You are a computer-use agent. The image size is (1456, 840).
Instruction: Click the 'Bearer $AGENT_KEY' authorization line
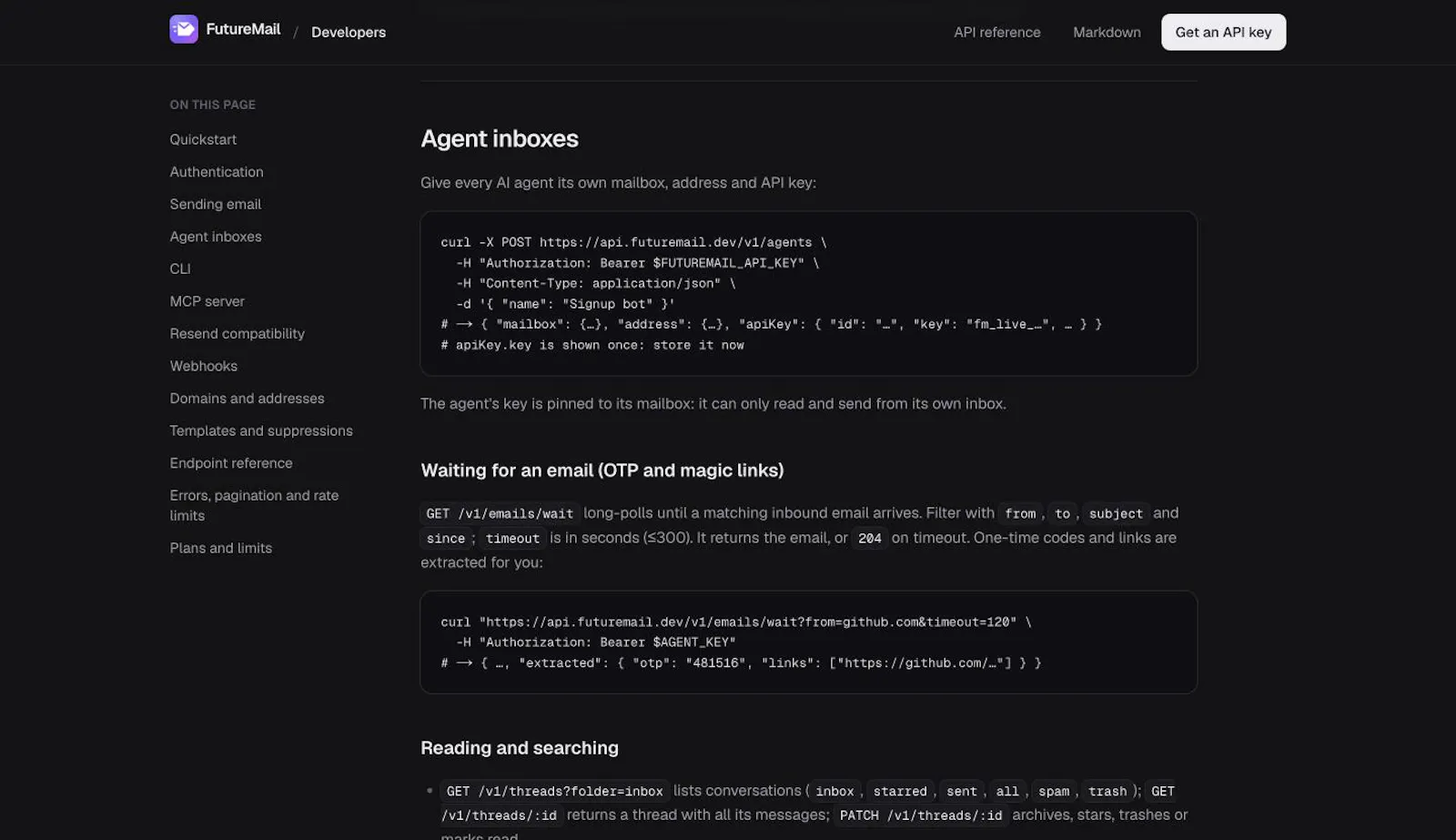tap(596, 643)
